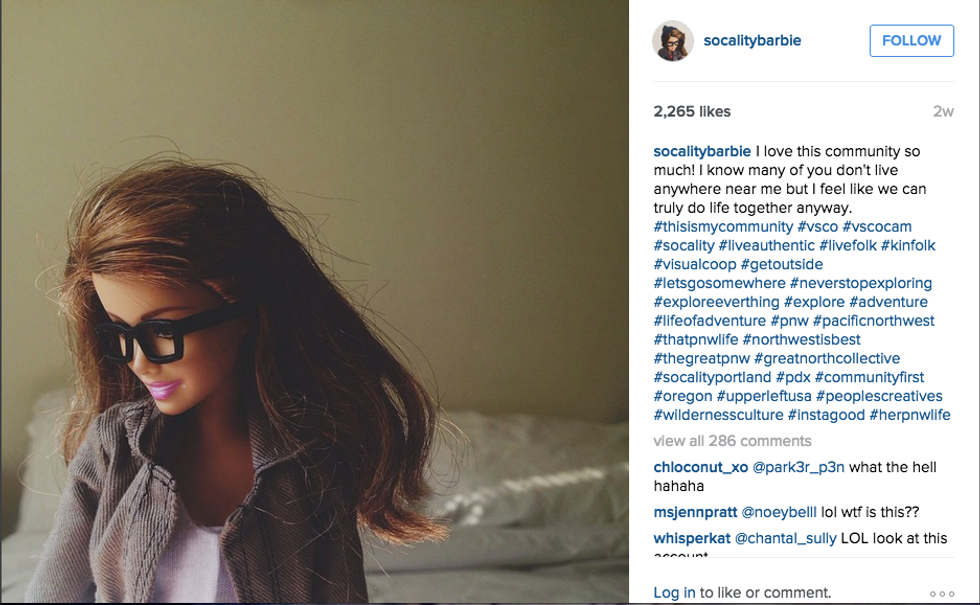Open the #liveauthentic hashtag
980x605 pixels.
(766, 246)
